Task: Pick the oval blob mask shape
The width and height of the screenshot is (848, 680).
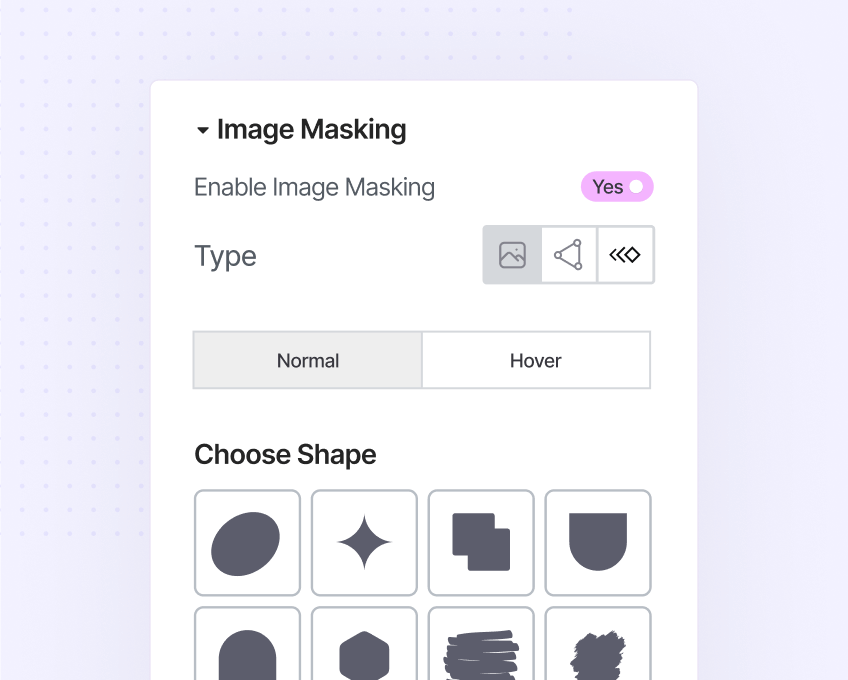Action: pyautogui.click(x=247, y=543)
